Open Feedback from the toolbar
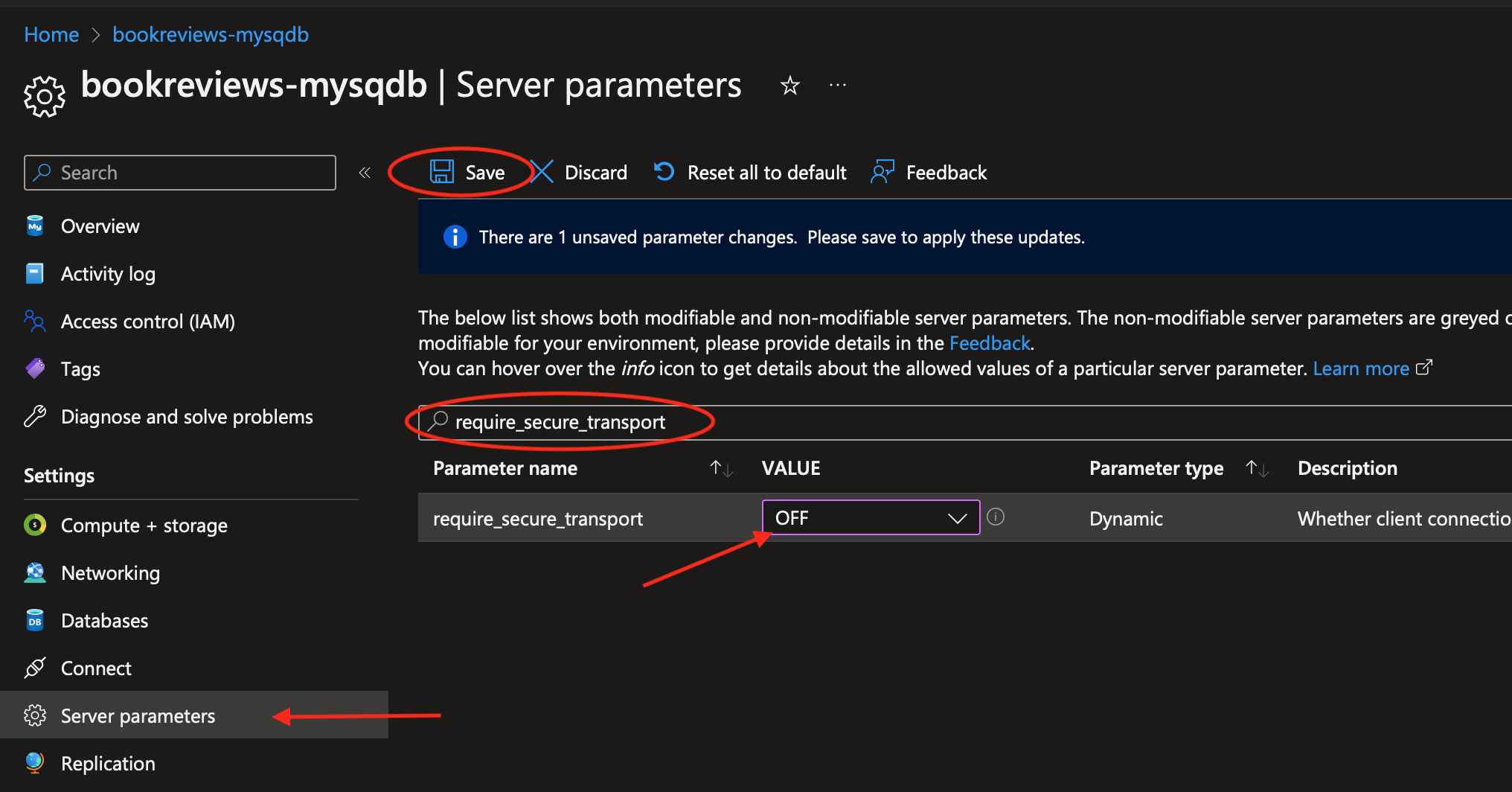This screenshot has height=792, width=1512. pos(929,173)
